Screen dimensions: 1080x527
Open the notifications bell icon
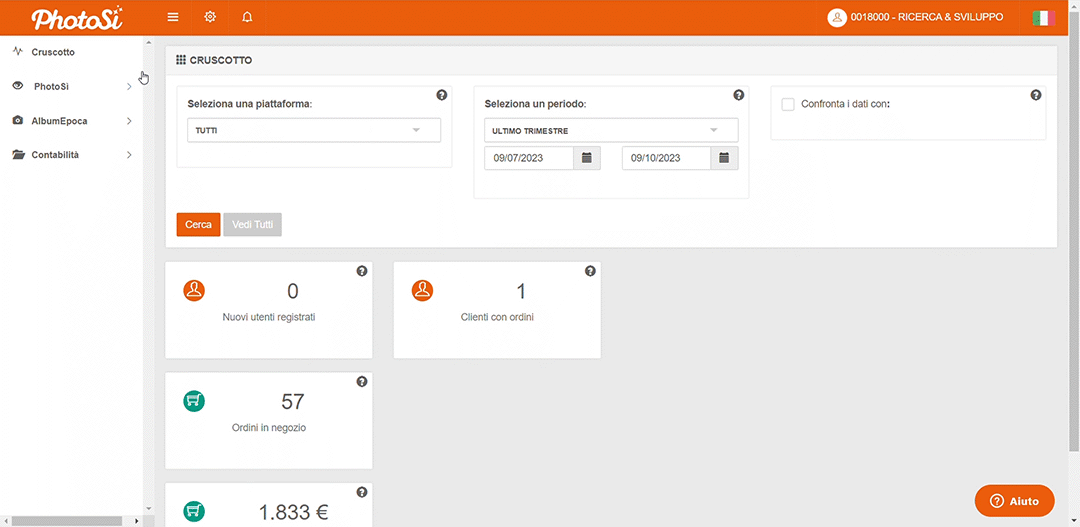[x=247, y=17]
